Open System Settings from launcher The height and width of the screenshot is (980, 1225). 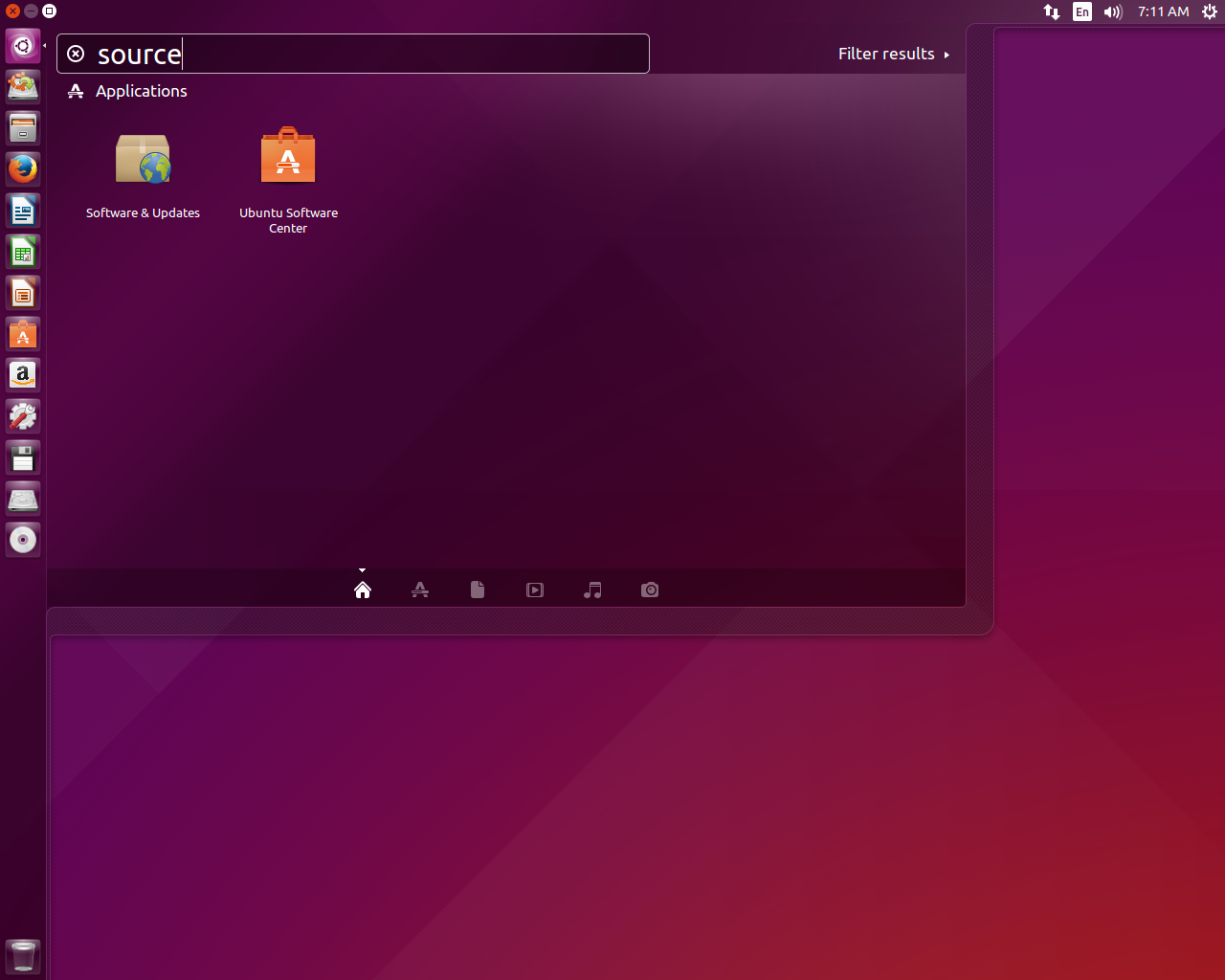click(x=23, y=415)
